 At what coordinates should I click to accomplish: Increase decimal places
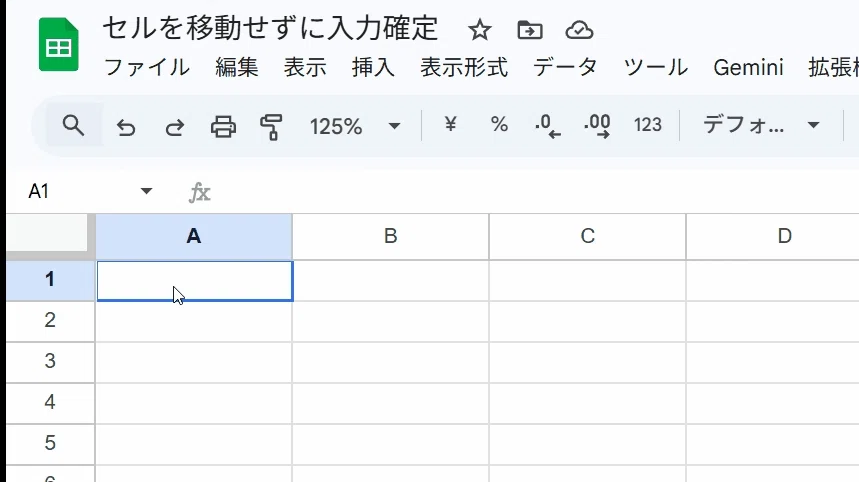(597, 126)
